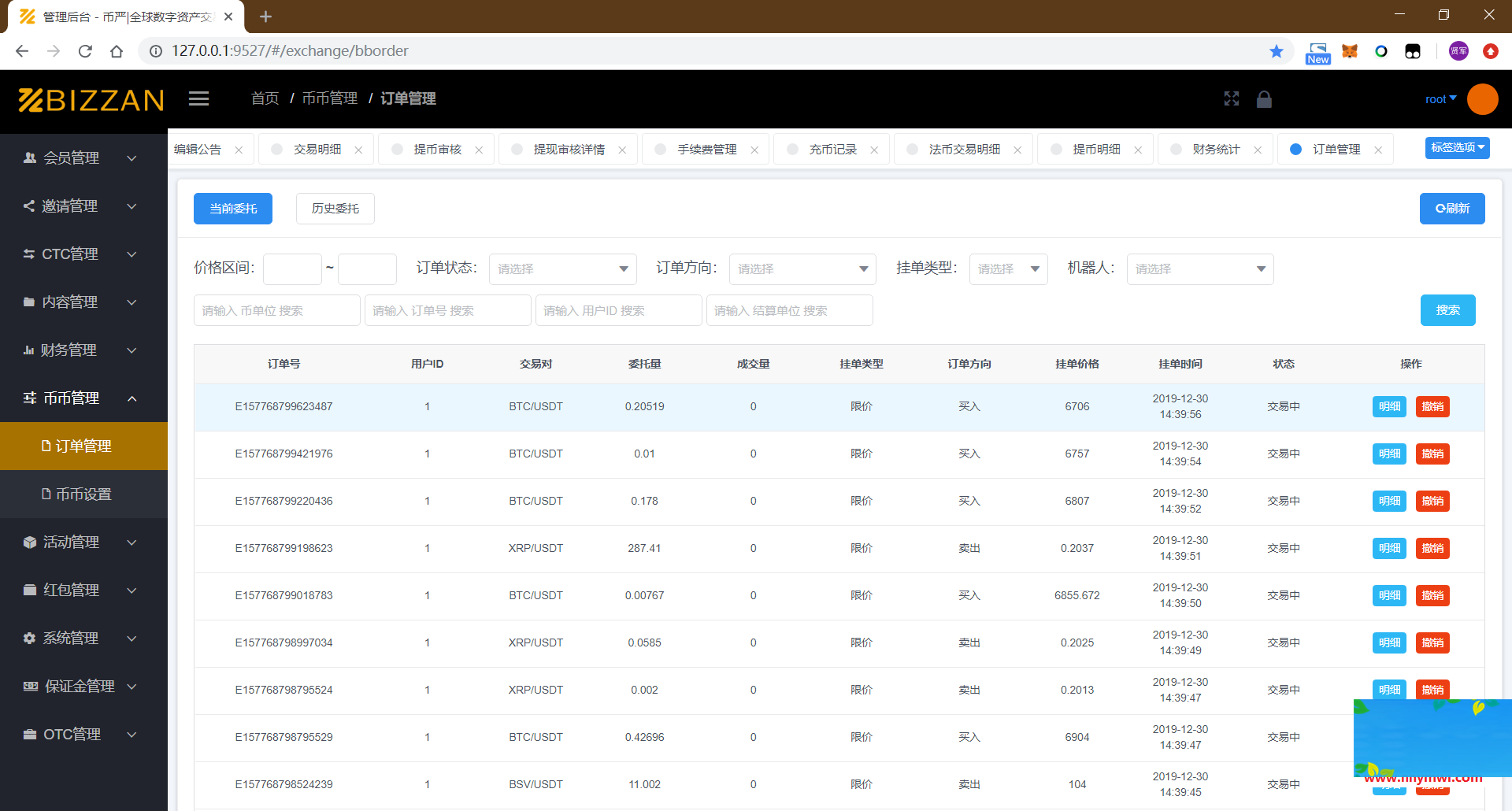Open the 订单状态 dropdown
Viewport: 1512px width, 811px height.
click(x=562, y=269)
